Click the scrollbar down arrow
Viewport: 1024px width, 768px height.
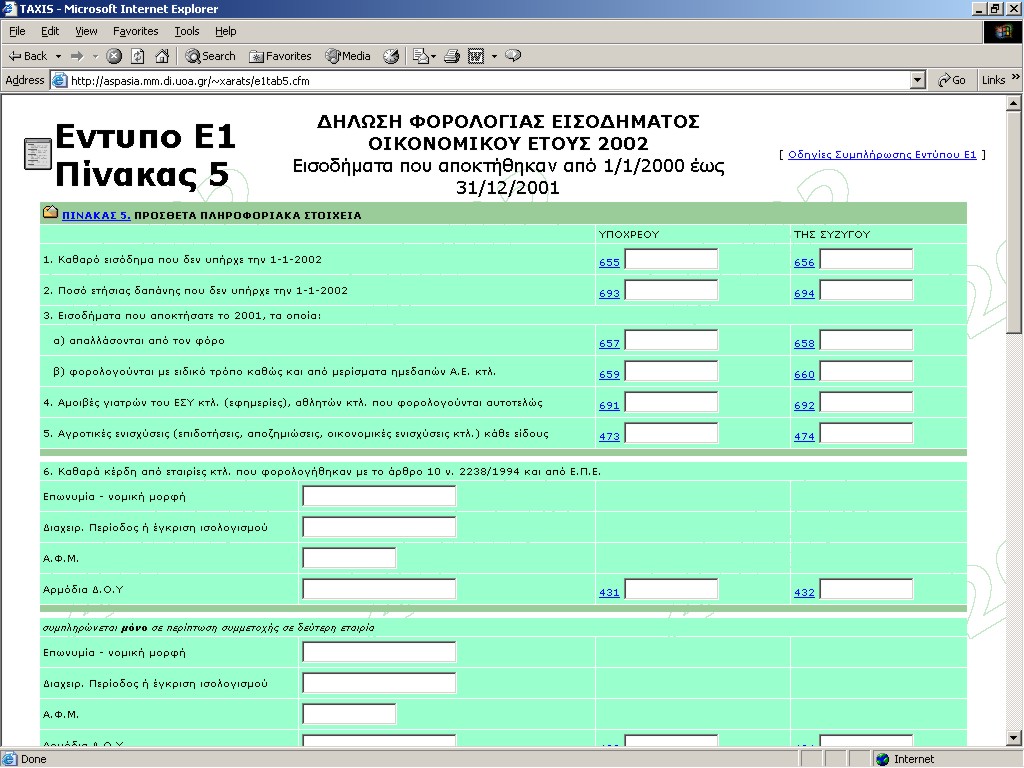point(1014,739)
